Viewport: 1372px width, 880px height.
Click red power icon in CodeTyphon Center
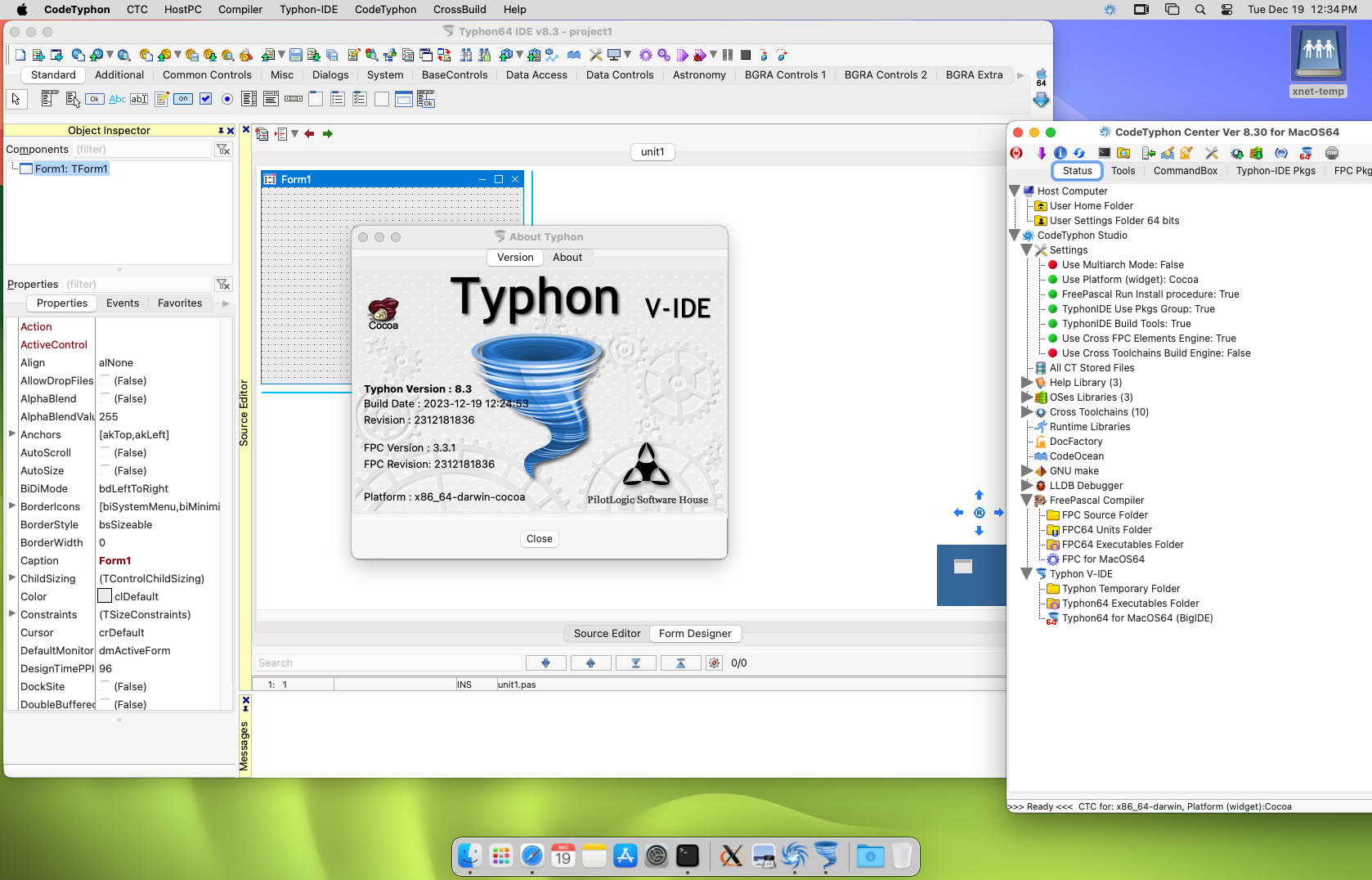coord(1016,153)
